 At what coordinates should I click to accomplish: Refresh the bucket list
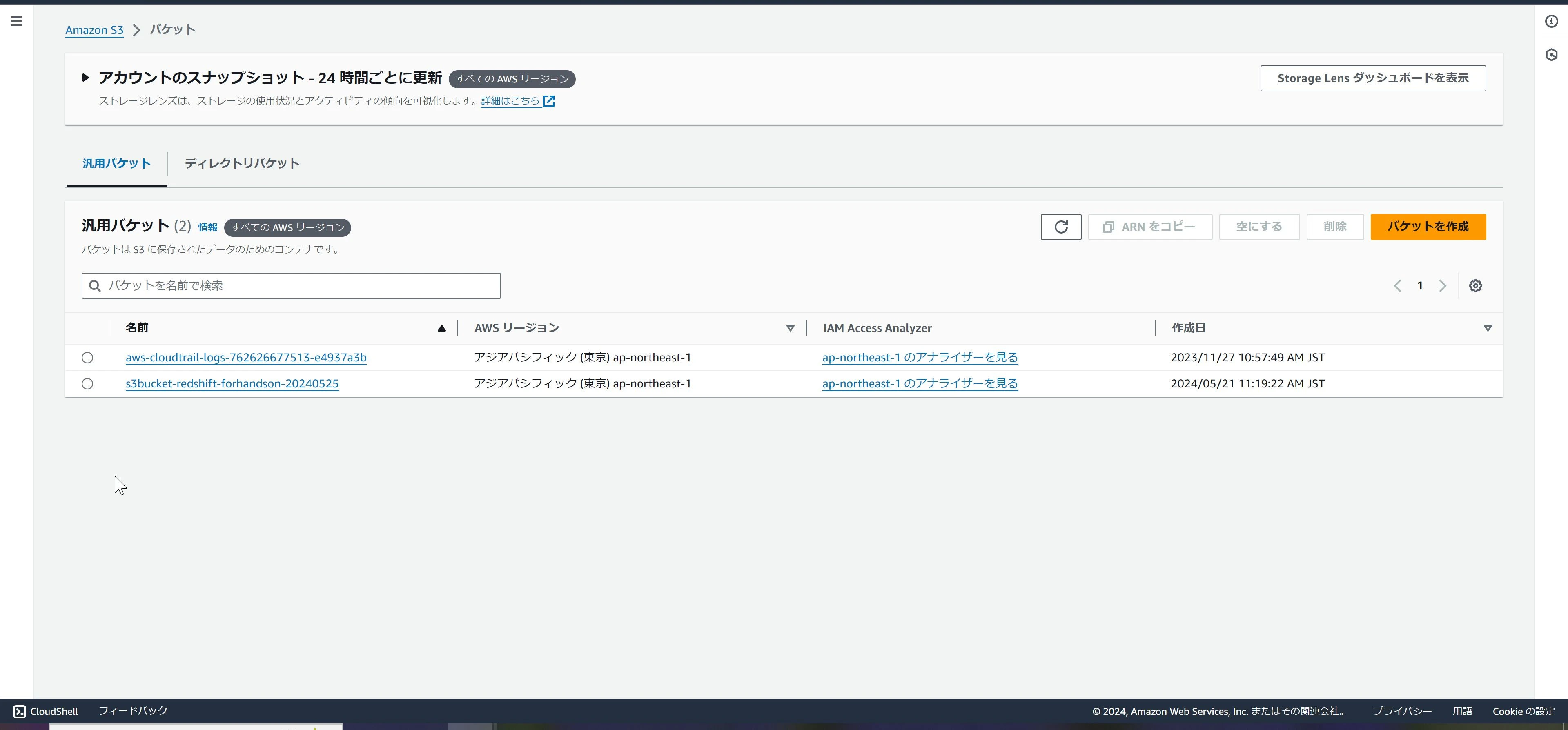[1061, 227]
